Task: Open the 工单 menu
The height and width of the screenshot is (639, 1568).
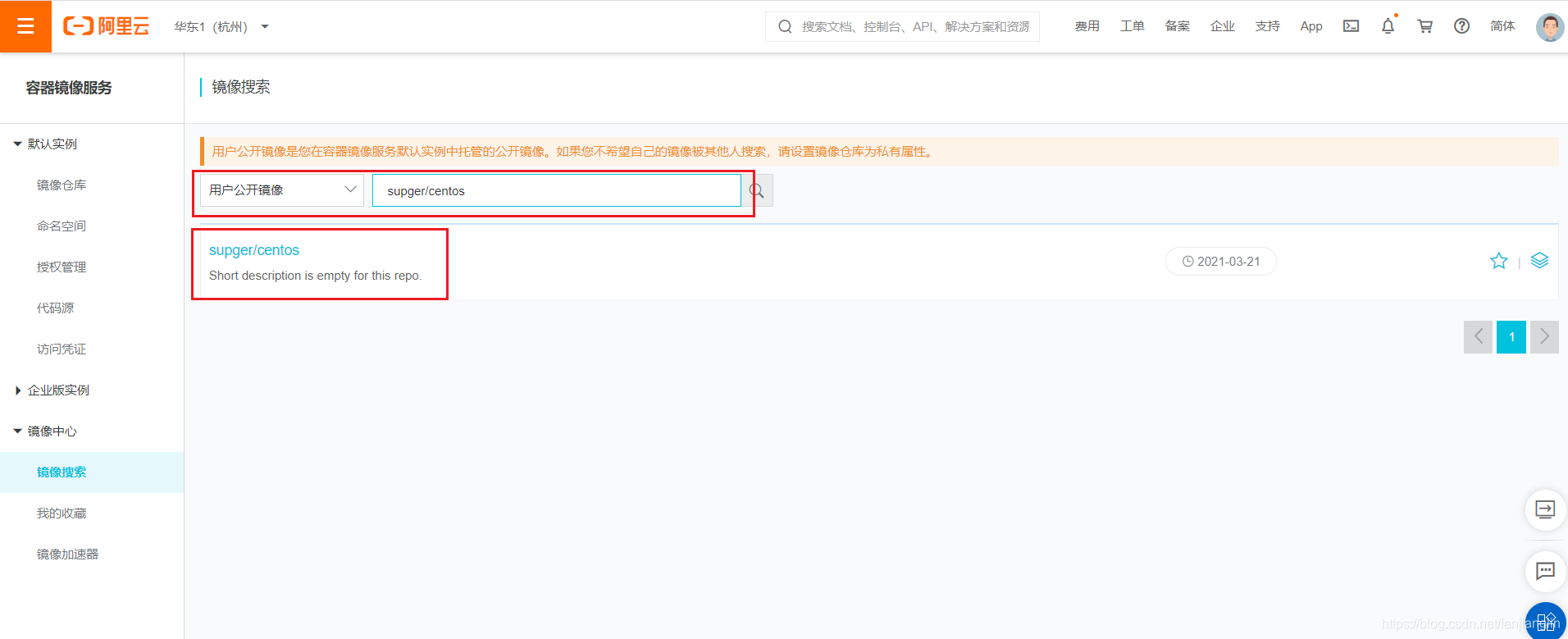Action: click(1133, 26)
